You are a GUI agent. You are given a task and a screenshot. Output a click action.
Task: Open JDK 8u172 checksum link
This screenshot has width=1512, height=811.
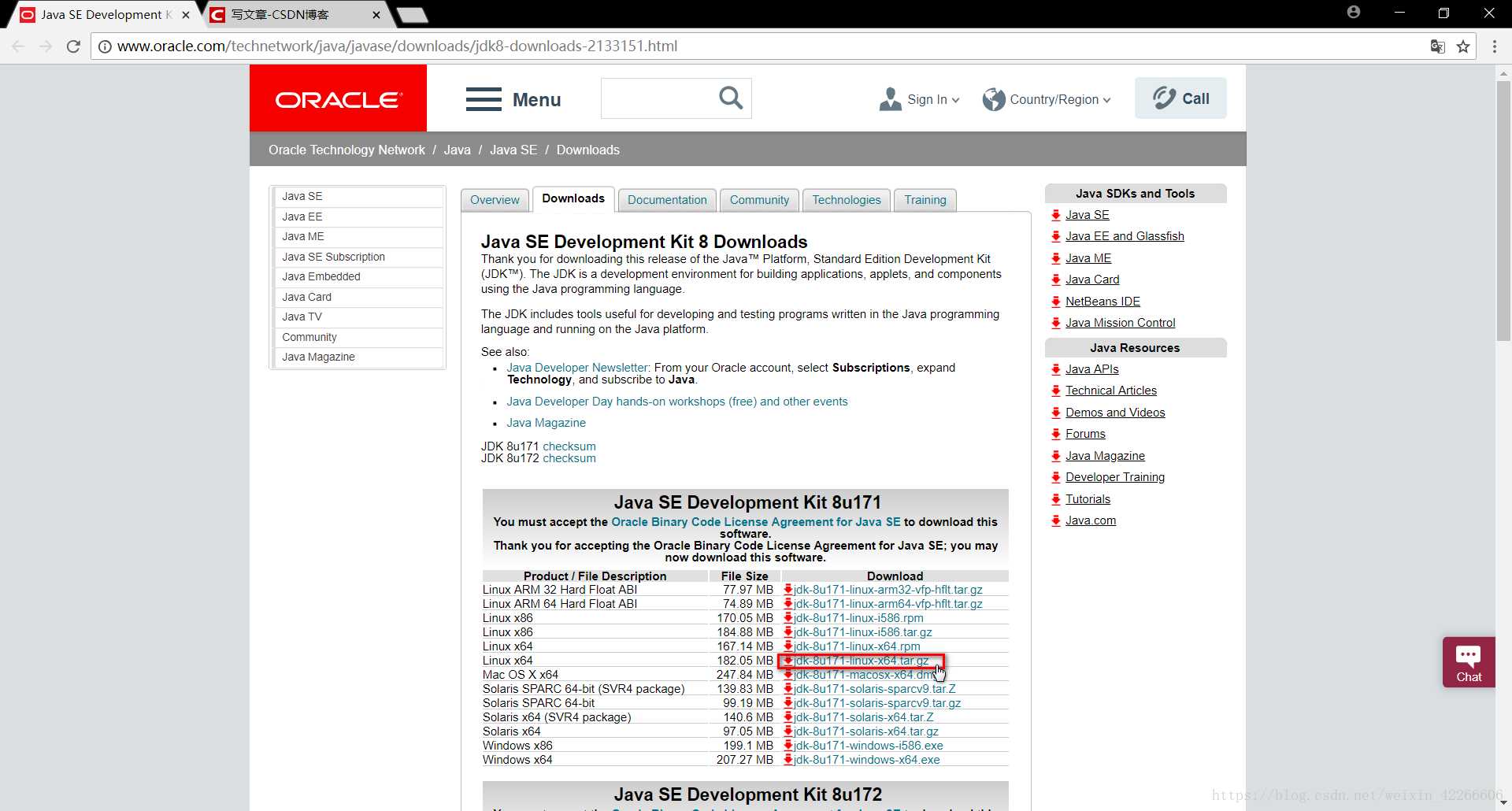pyautogui.click(x=569, y=458)
